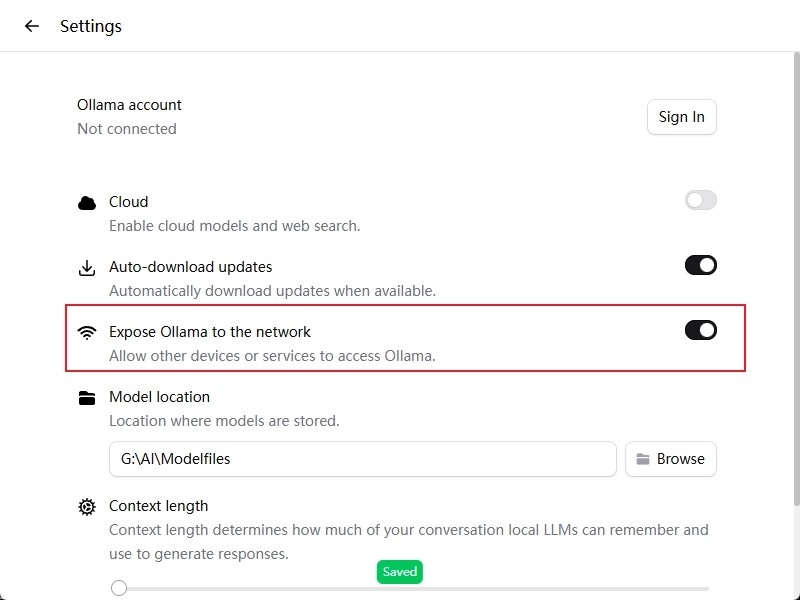Click the folder icon beside Model location
Viewport: 800px width, 600px height.
87,398
